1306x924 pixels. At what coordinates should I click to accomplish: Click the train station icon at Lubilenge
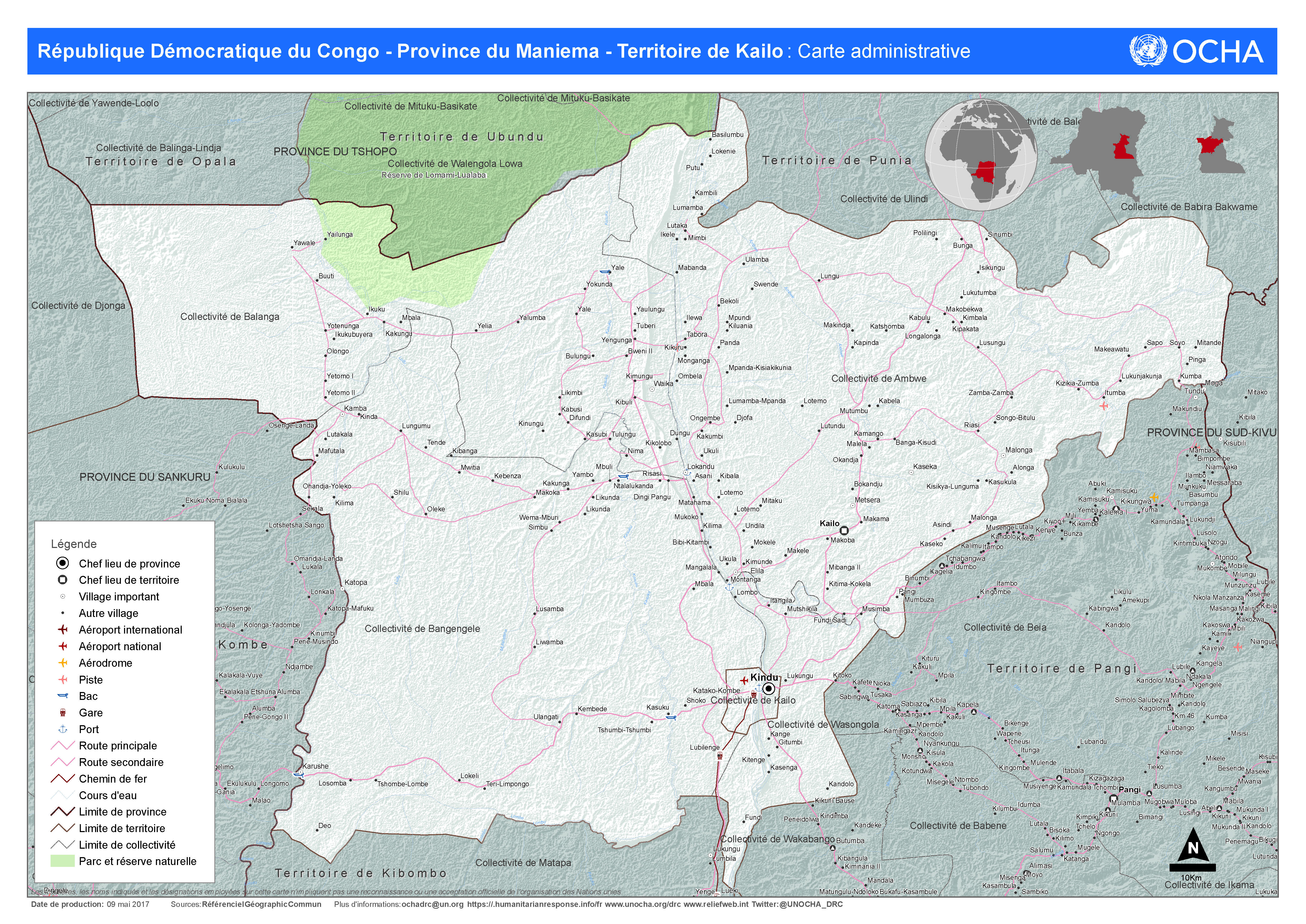point(720,755)
